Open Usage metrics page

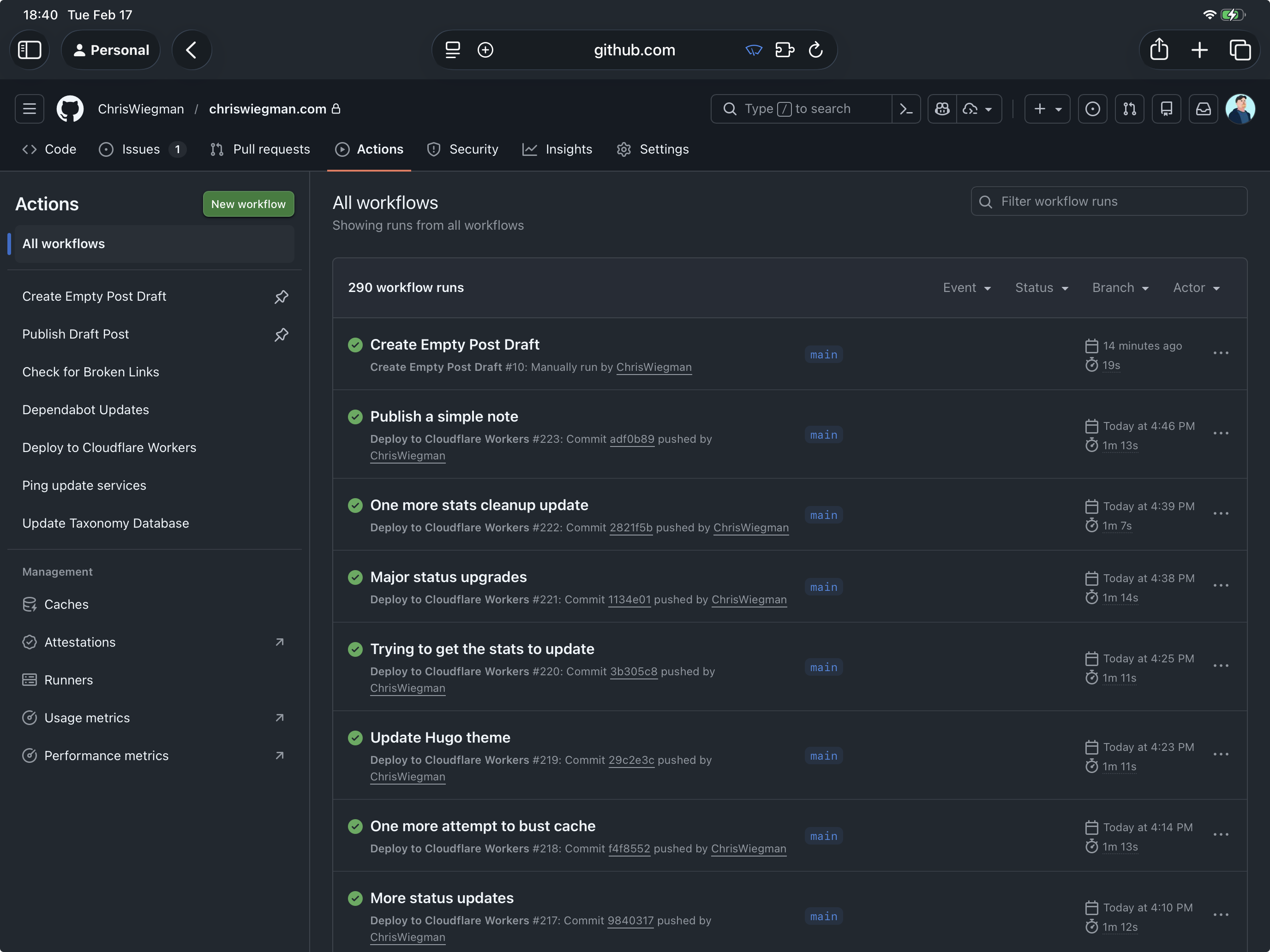click(x=155, y=718)
